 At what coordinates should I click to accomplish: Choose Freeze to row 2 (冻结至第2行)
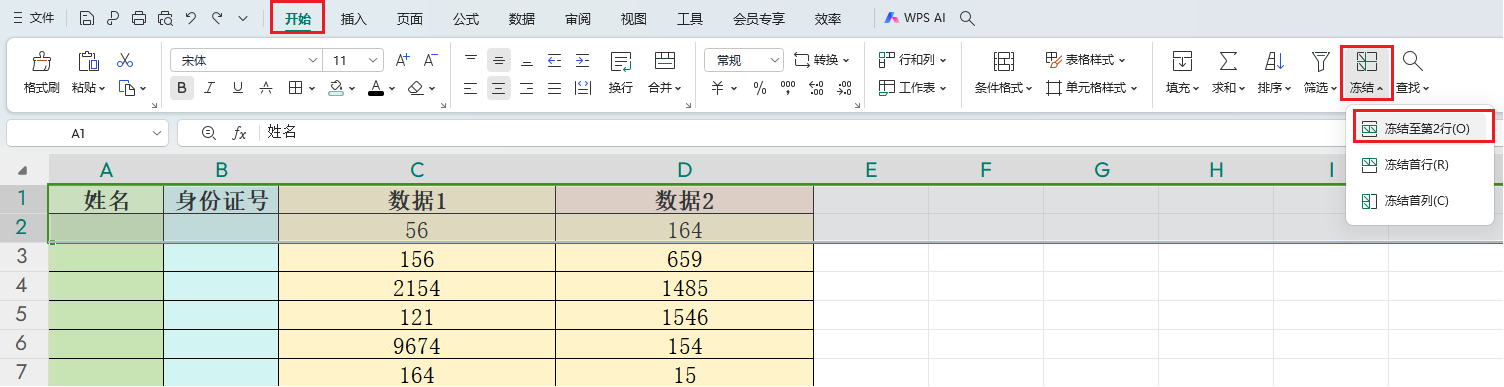[1420, 129]
